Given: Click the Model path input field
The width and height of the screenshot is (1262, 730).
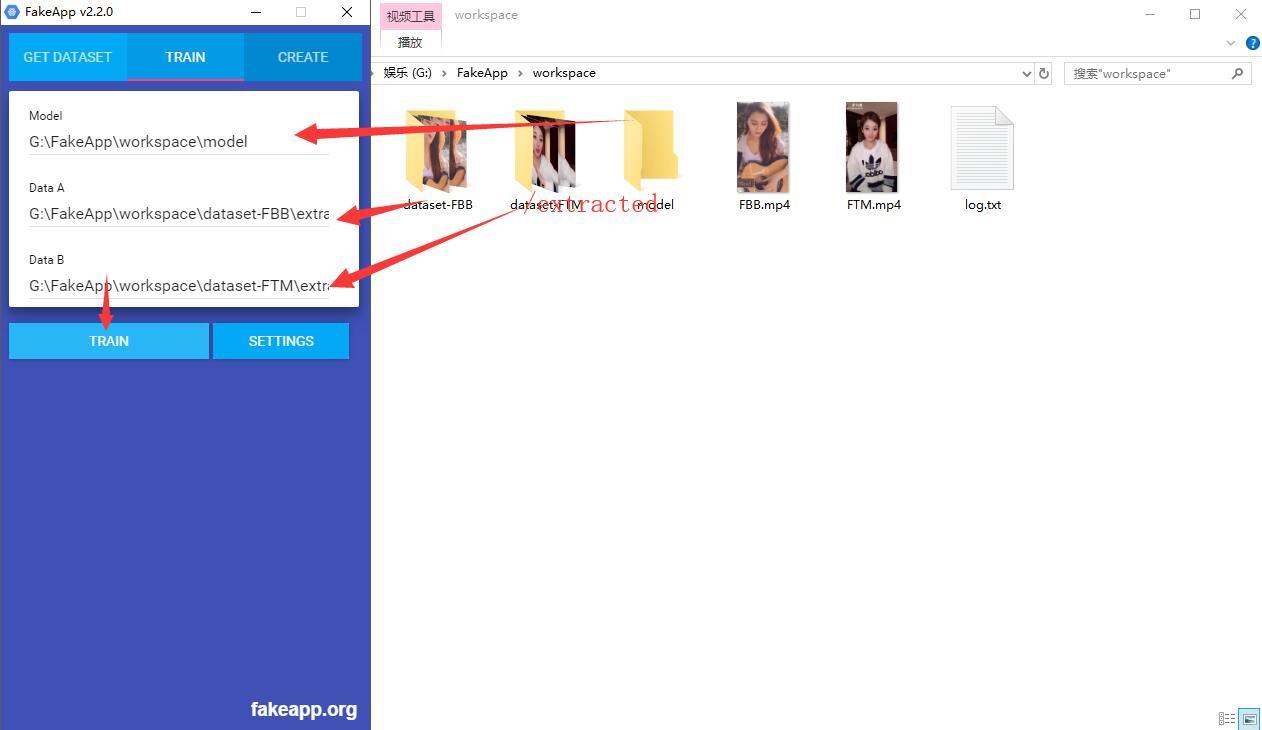Looking at the screenshot, I should (179, 141).
